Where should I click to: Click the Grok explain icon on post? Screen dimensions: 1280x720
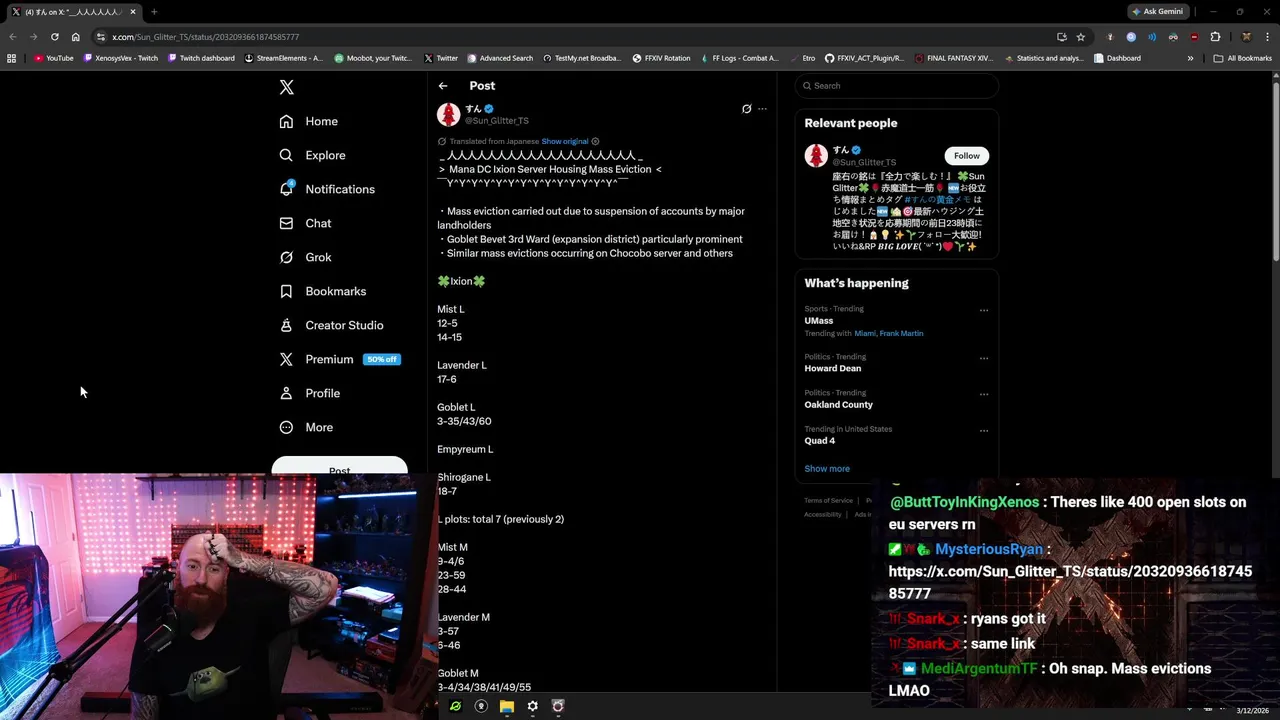[746, 109]
